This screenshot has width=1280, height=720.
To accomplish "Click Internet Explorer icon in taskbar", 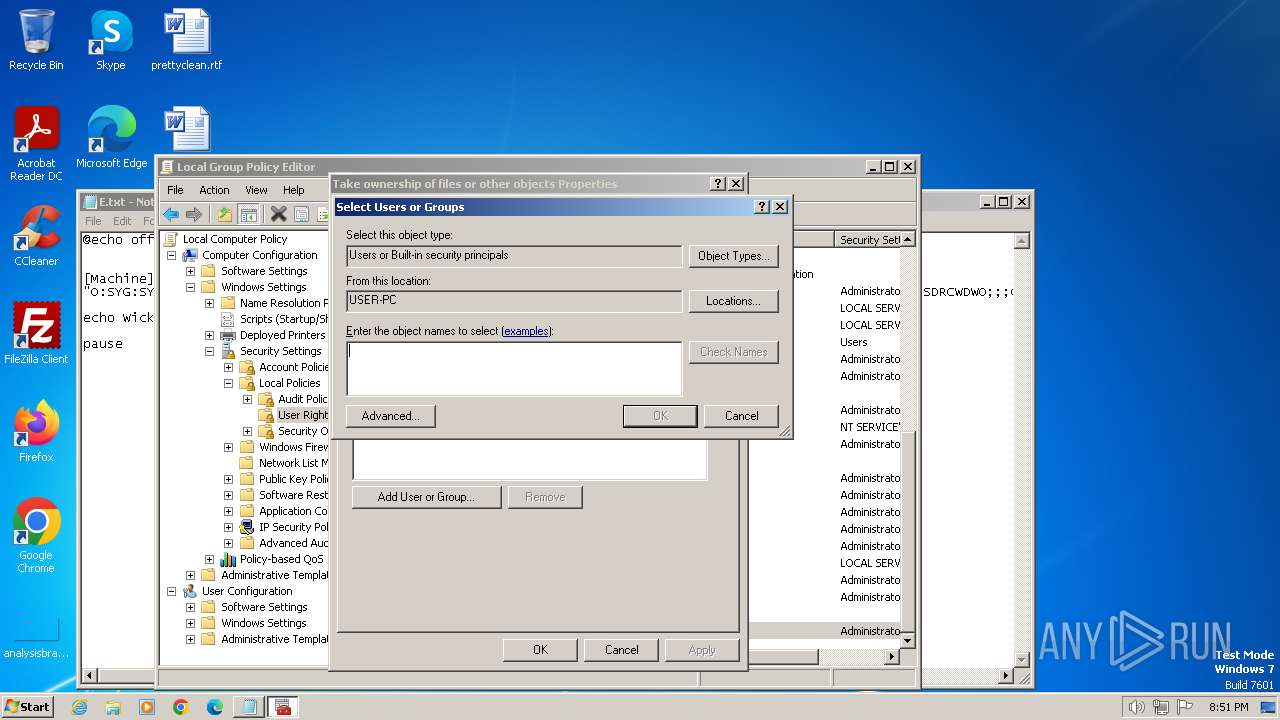I will (x=79, y=707).
